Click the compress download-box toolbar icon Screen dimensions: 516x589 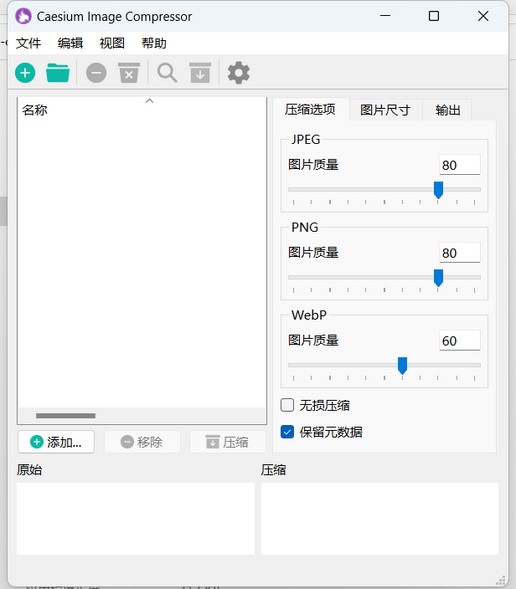[200, 73]
